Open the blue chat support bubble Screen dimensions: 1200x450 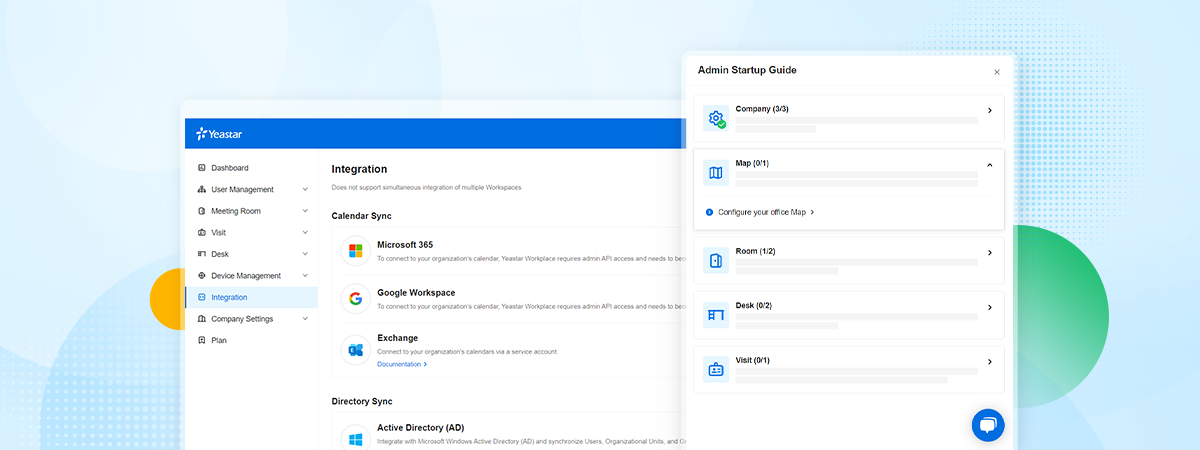click(x=988, y=425)
